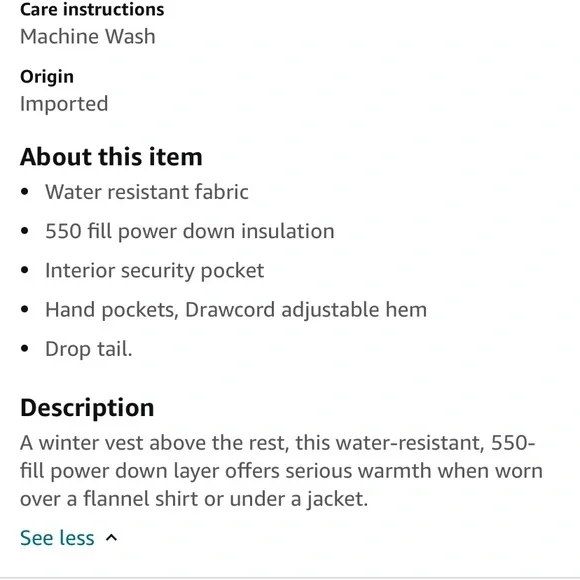Click the winter vest description paragraph
Screen dimensions: 580x580
tap(281, 471)
